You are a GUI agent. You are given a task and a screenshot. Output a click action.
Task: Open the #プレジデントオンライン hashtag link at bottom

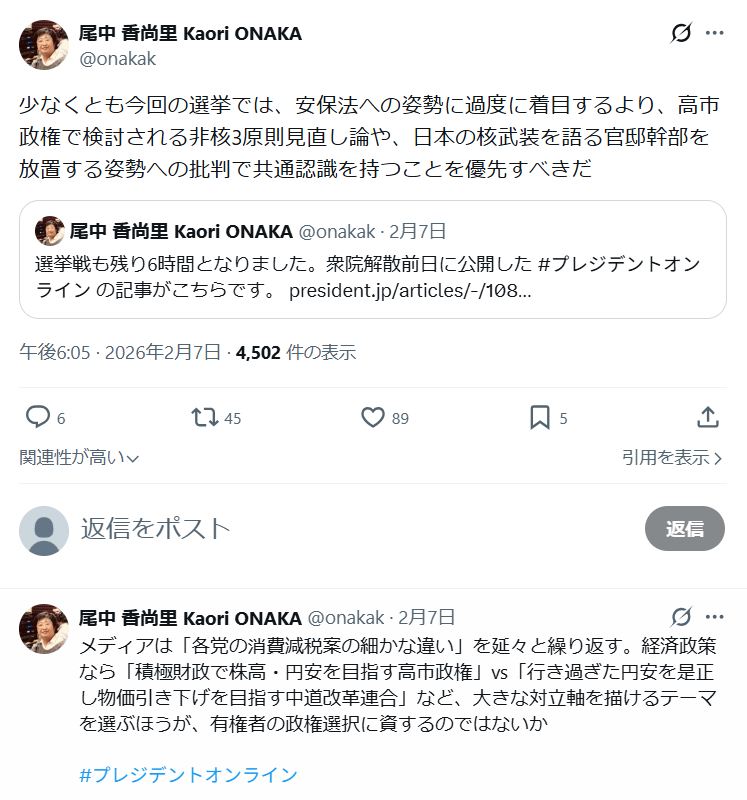[188, 775]
